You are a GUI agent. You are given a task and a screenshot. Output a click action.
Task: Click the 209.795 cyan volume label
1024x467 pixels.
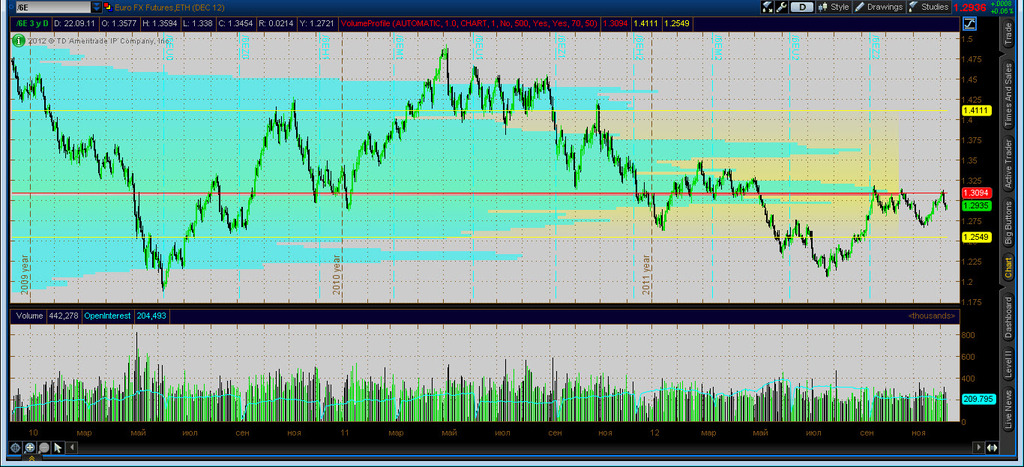pyautogui.click(x=977, y=399)
